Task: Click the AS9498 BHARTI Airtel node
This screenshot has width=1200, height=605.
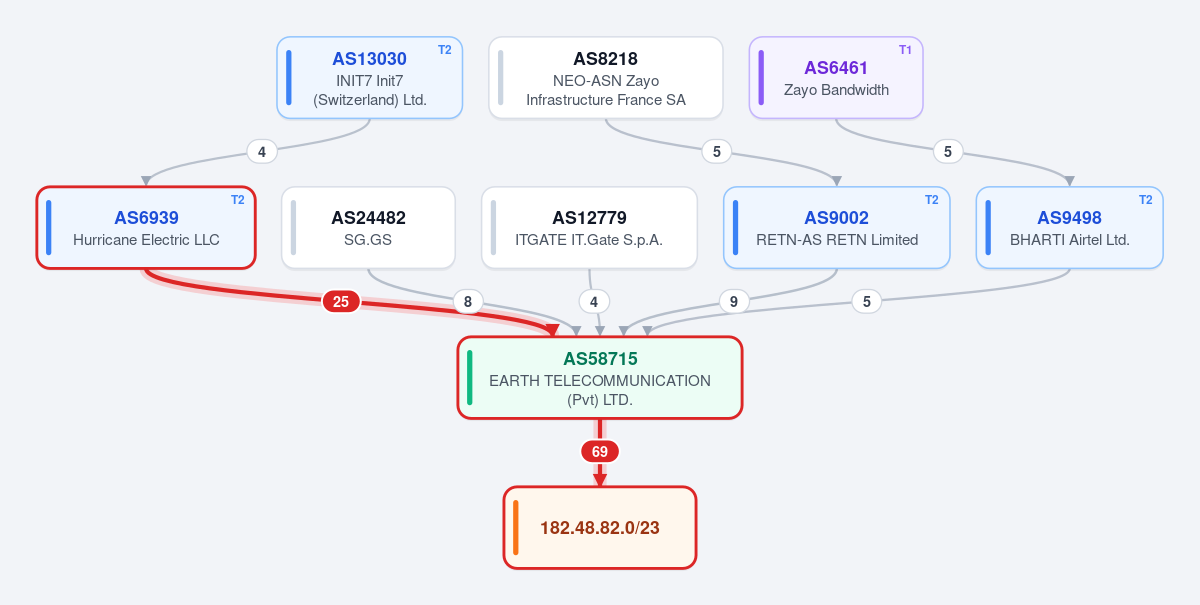Action: (1069, 228)
